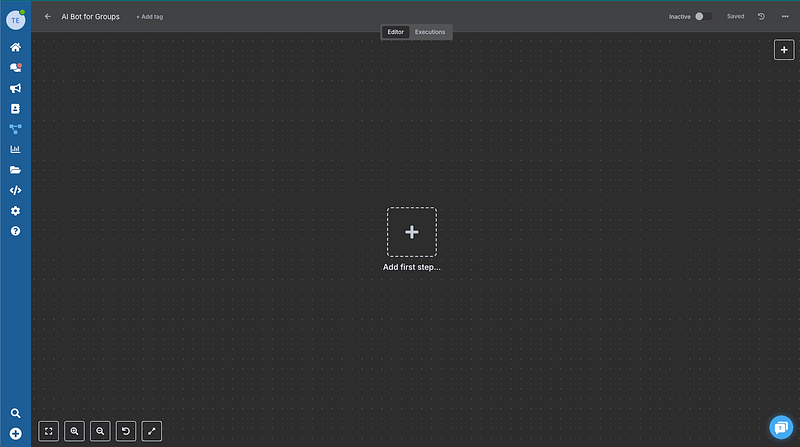Open the add node panel plus button
Image resolution: width=800 pixels, height=447 pixels.
pos(784,49)
